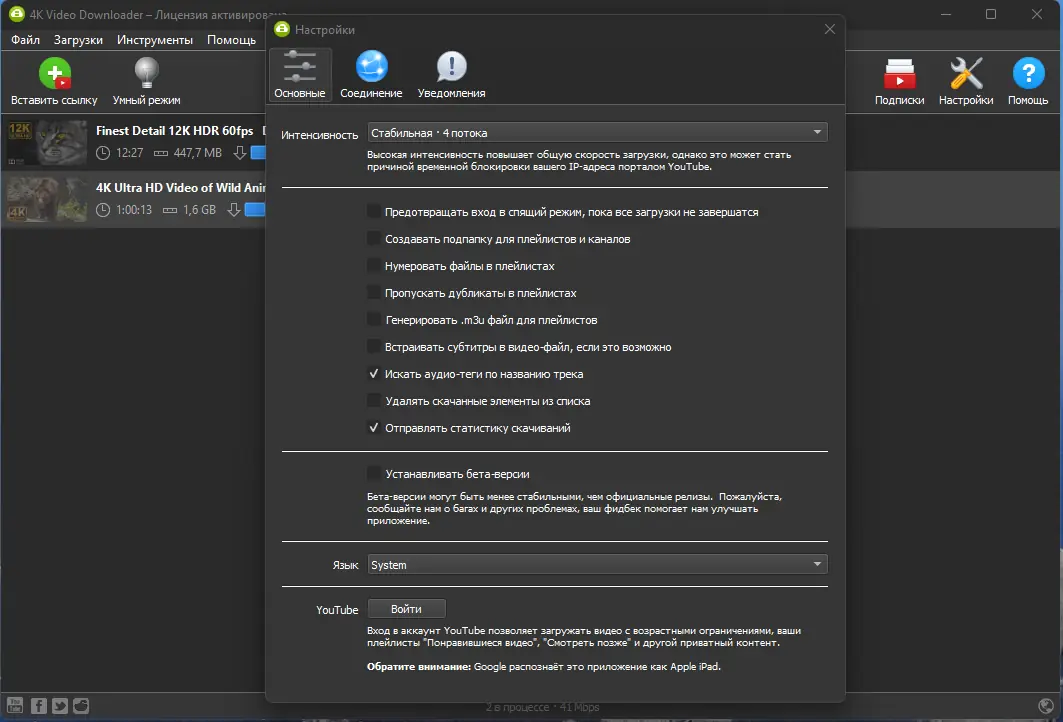Open Settings (Настройки) wrench toolbar icon
1063x722 pixels.
pyautogui.click(x=965, y=73)
